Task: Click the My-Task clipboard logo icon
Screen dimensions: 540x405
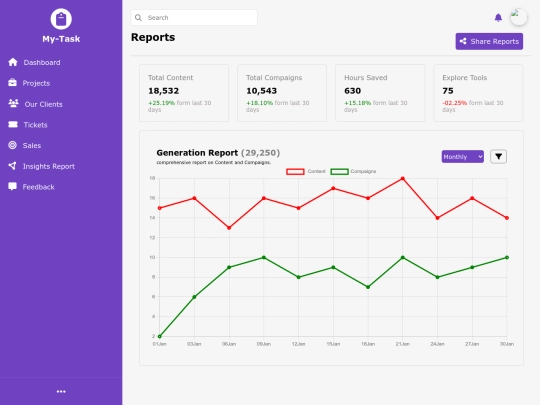Action: (61, 19)
